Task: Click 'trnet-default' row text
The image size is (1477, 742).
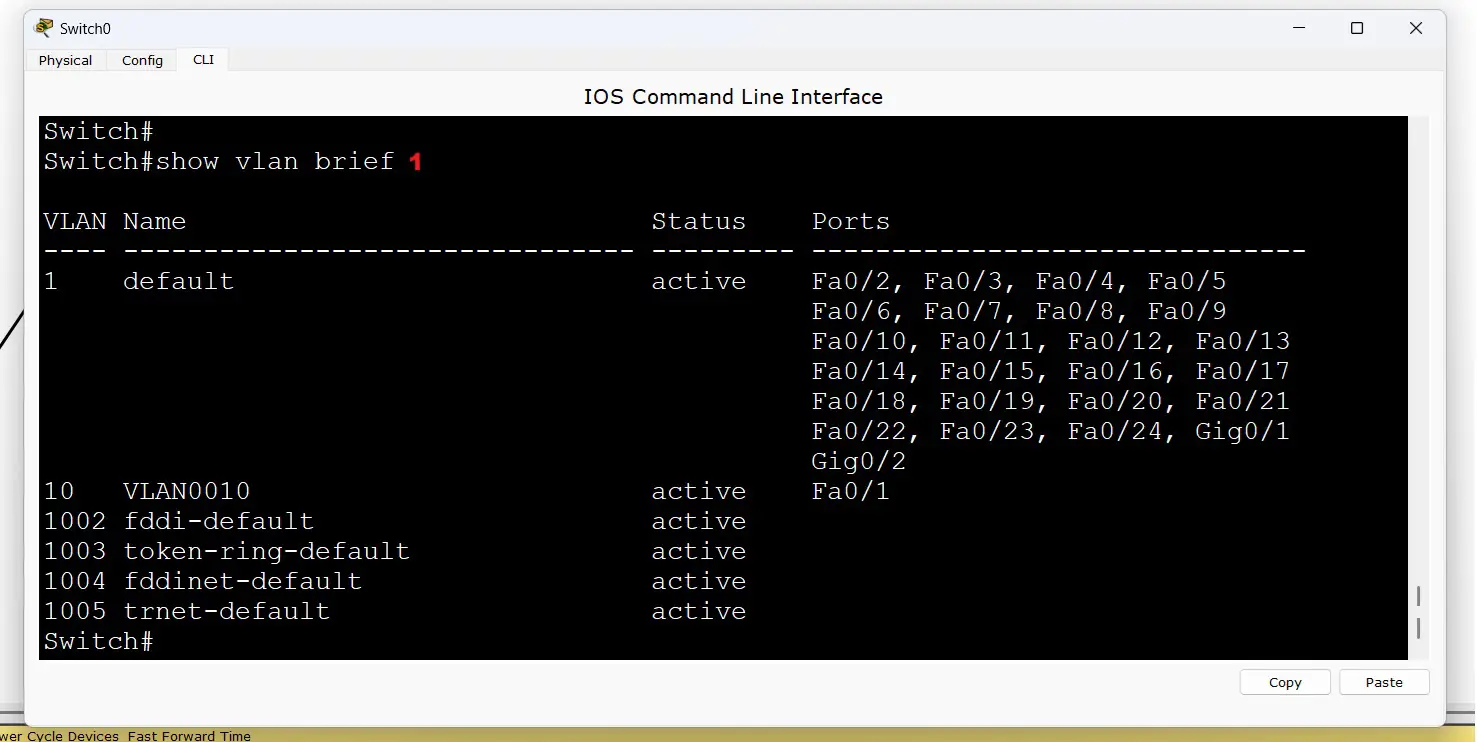Action: point(226,611)
